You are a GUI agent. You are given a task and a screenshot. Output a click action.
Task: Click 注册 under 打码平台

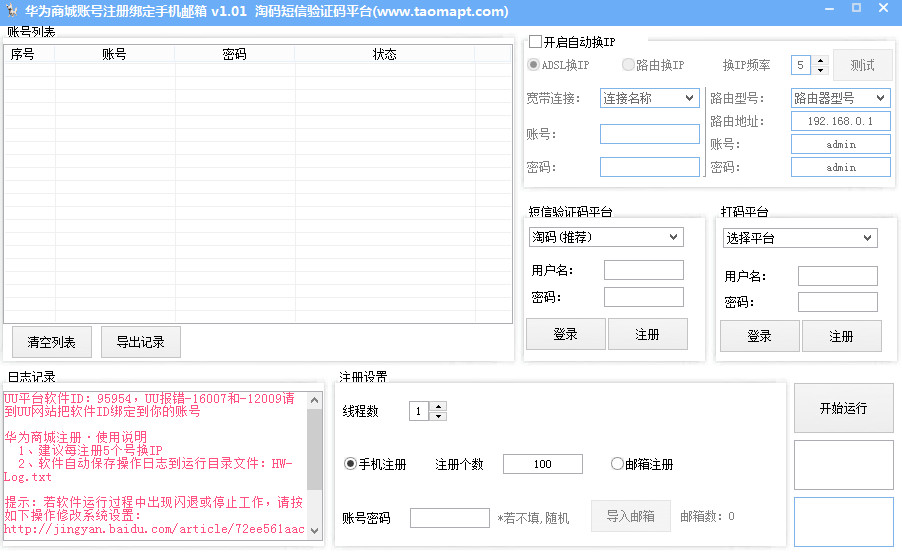(842, 336)
